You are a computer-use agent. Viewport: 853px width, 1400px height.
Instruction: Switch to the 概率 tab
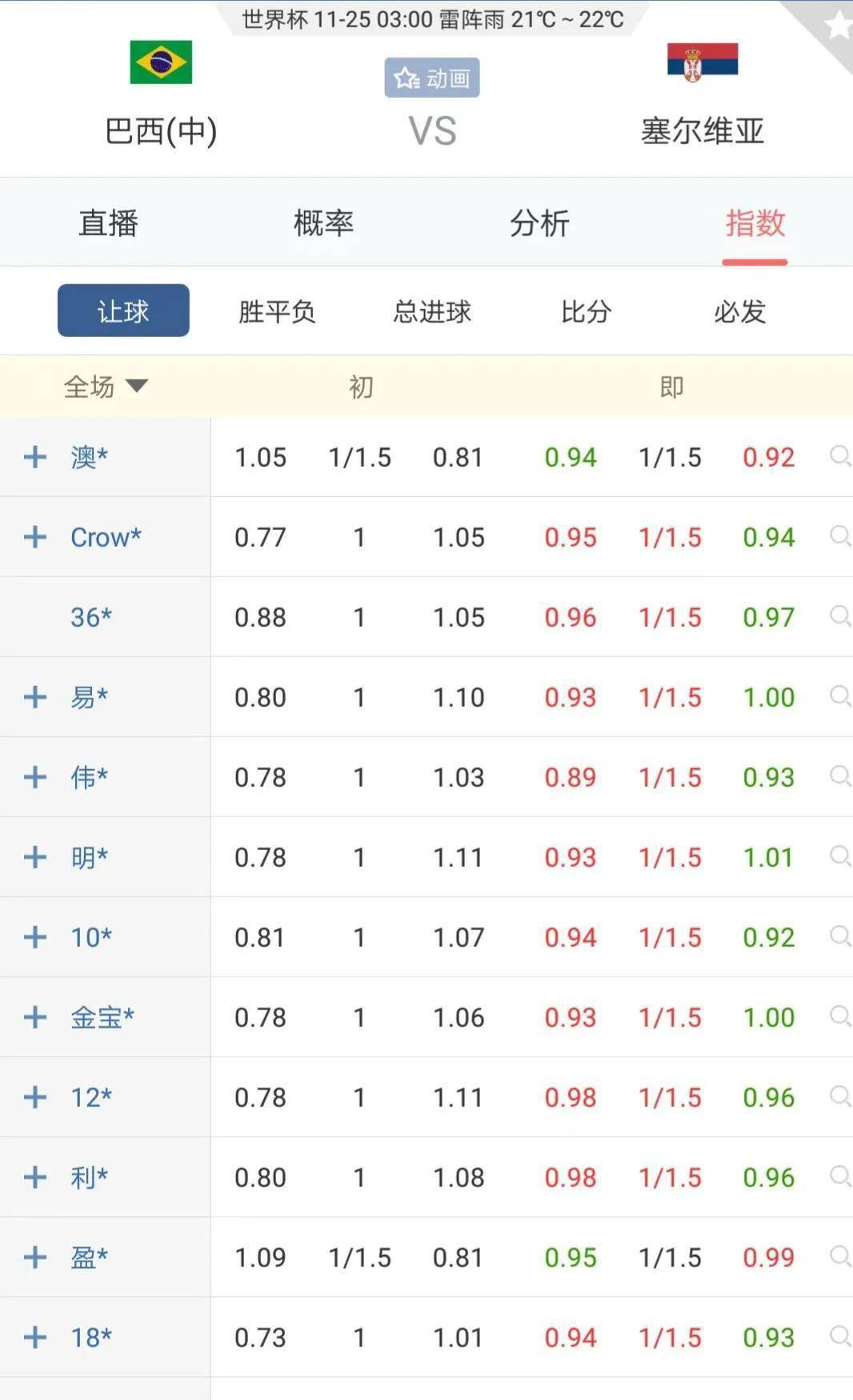pos(323,224)
